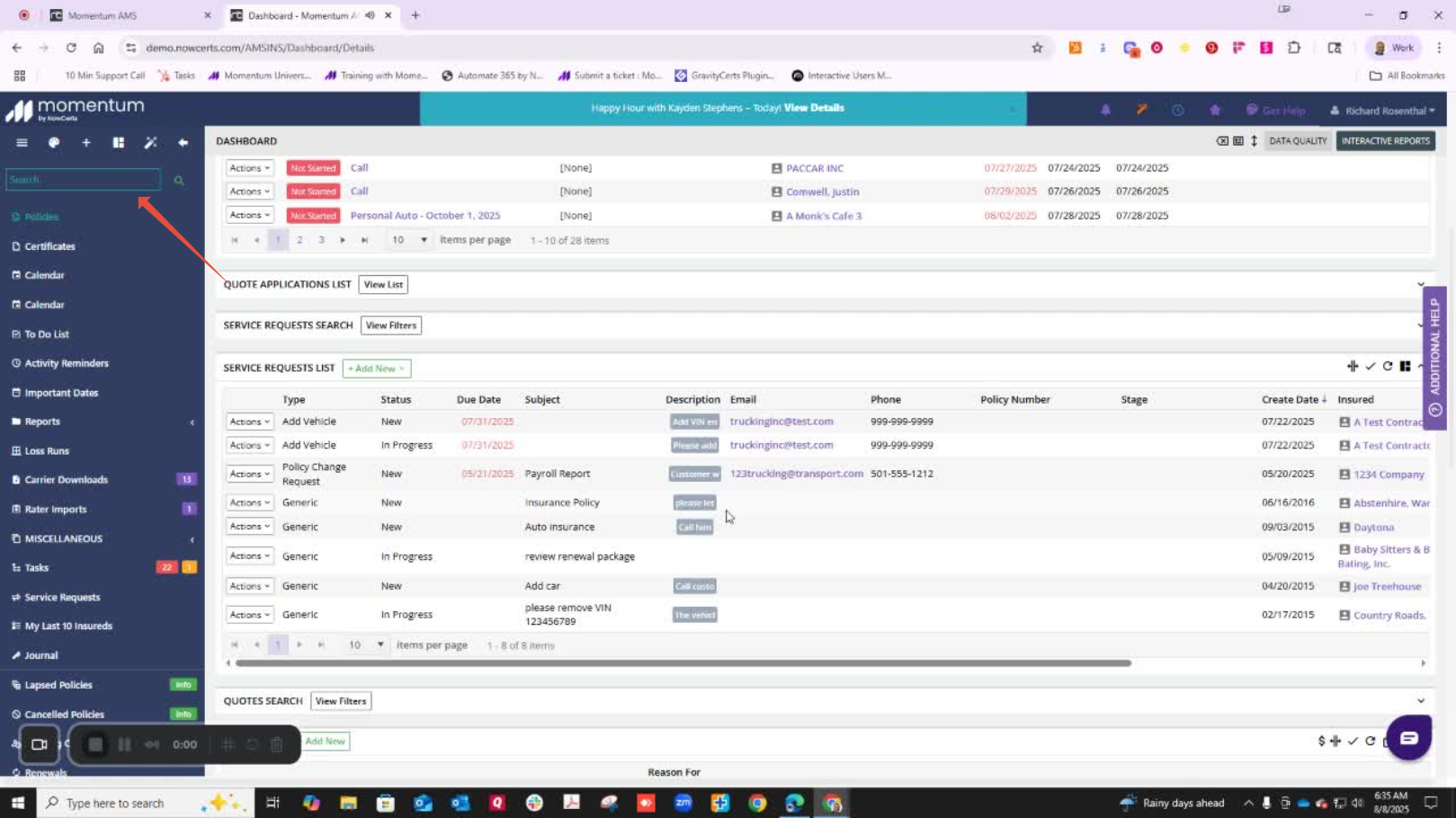This screenshot has width=1456, height=818.
Task: Click View Filters for Service Requests Search
Action: [x=391, y=325]
